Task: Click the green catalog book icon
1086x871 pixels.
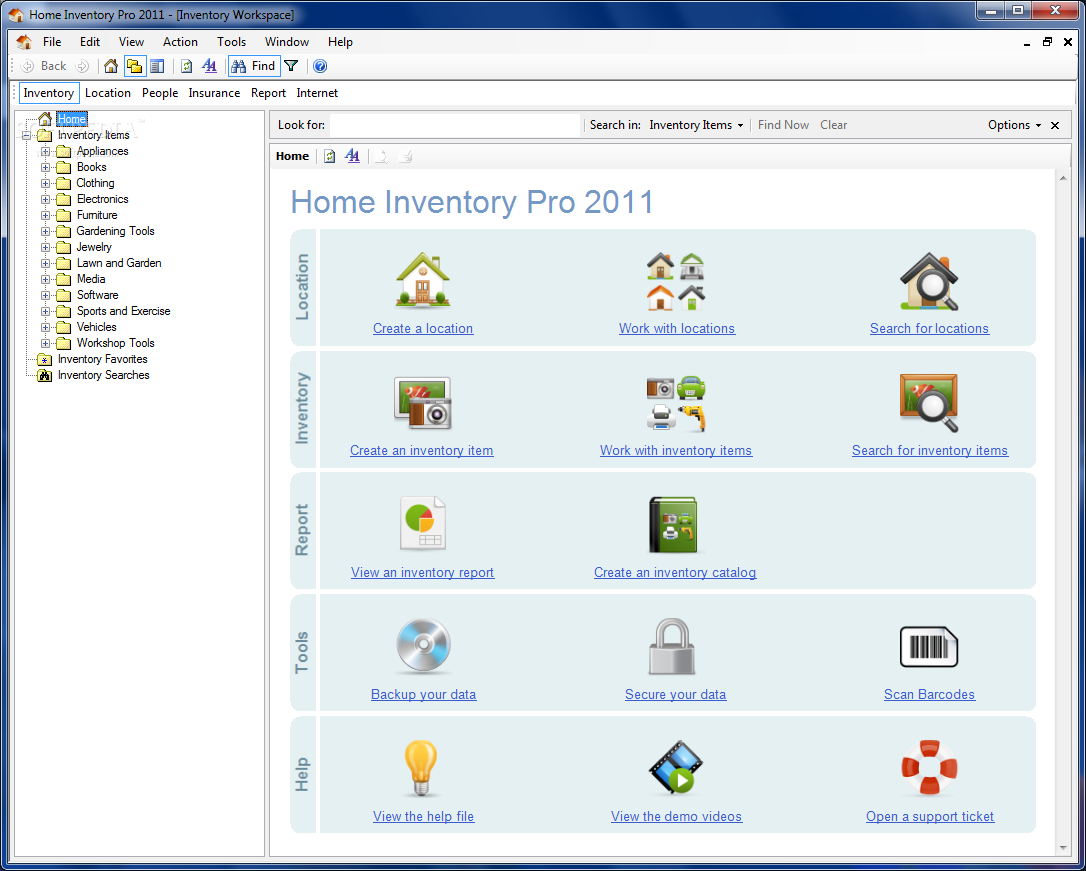Action: (x=673, y=525)
